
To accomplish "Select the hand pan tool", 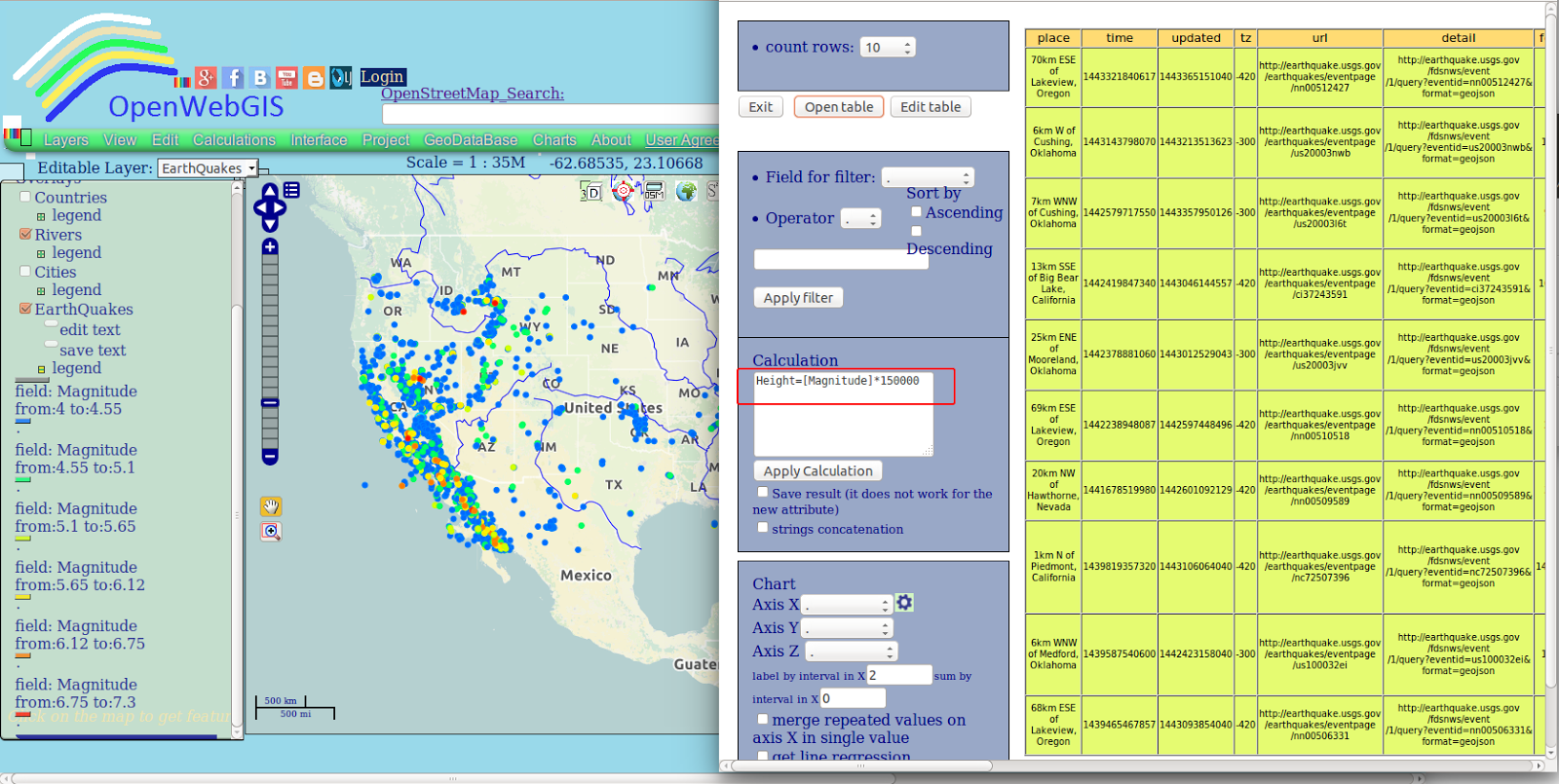I will [271, 506].
